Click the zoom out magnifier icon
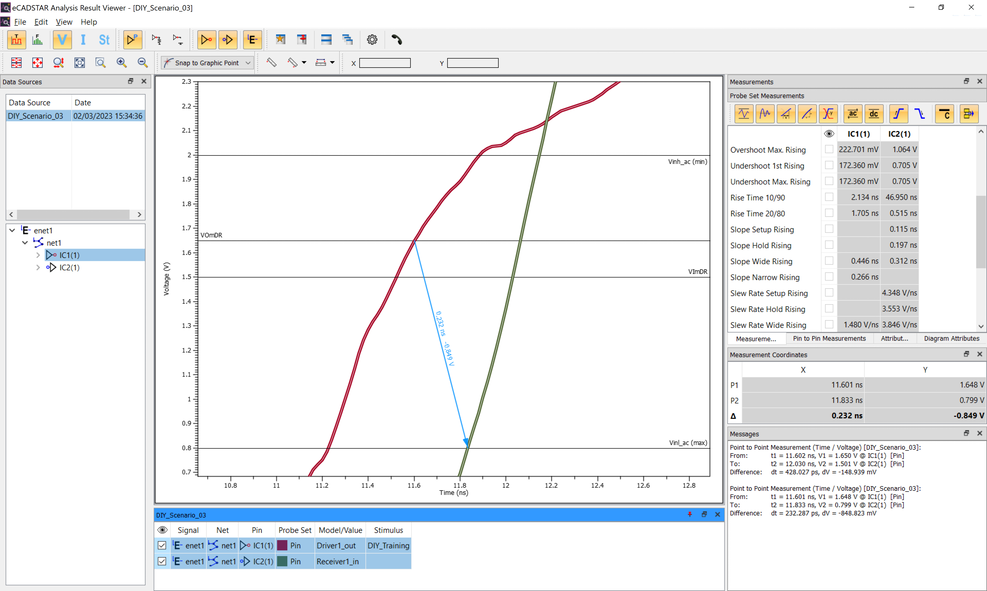 tap(143, 63)
